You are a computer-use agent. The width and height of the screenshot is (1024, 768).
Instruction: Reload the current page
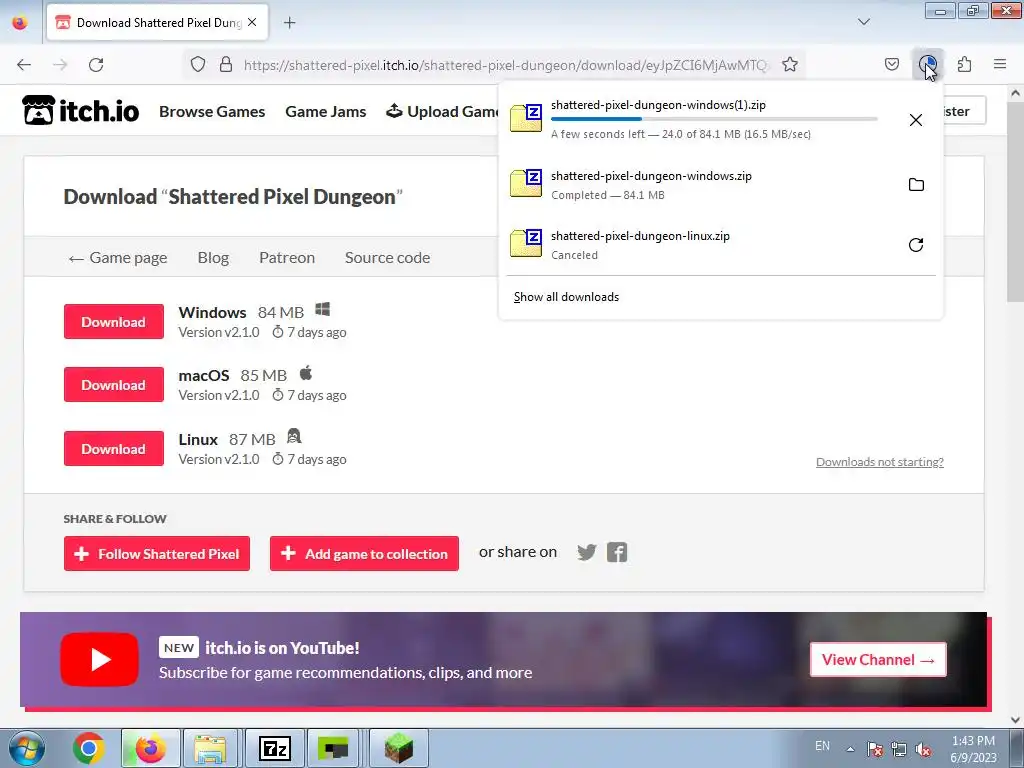pyautogui.click(x=96, y=65)
